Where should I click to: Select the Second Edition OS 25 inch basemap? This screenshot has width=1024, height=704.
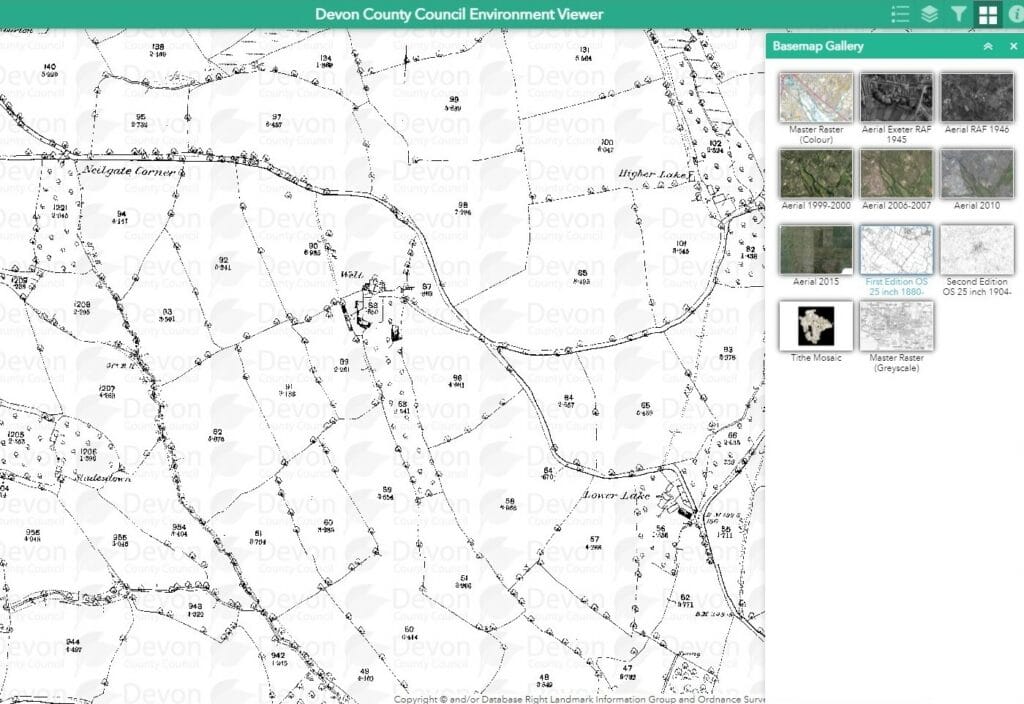point(977,250)
